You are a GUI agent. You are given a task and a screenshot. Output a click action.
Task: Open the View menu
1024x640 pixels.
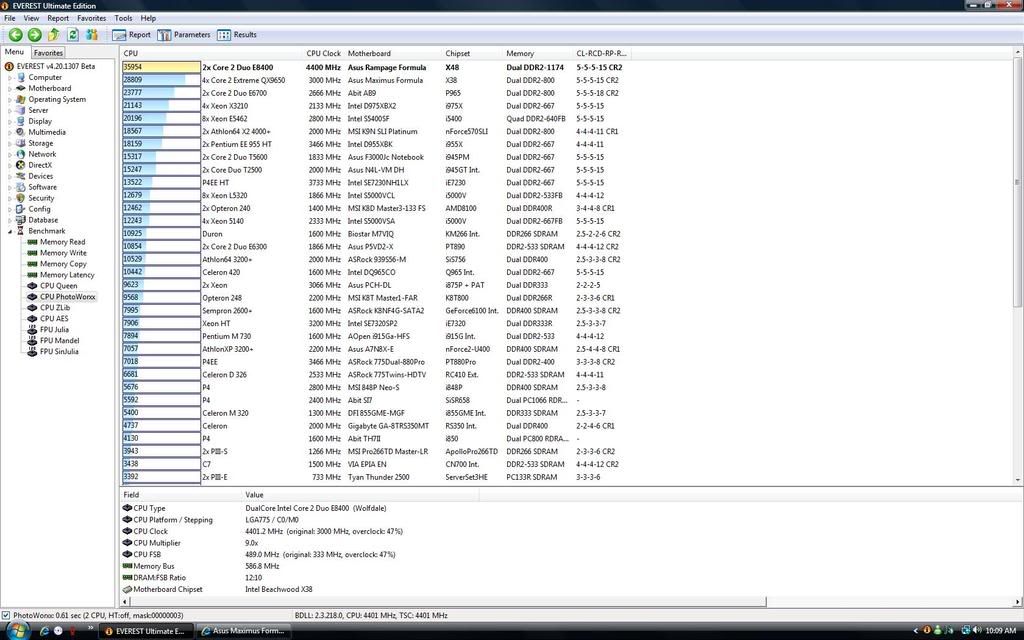[31, 18]
